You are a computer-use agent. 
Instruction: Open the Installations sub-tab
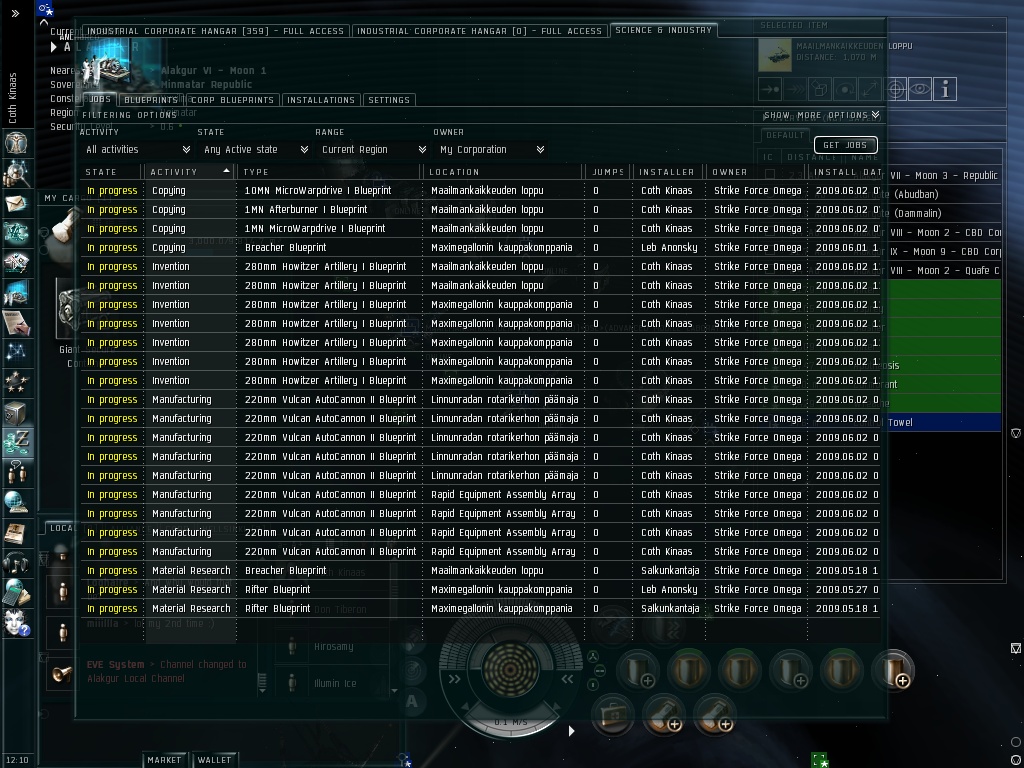point(321,100)
